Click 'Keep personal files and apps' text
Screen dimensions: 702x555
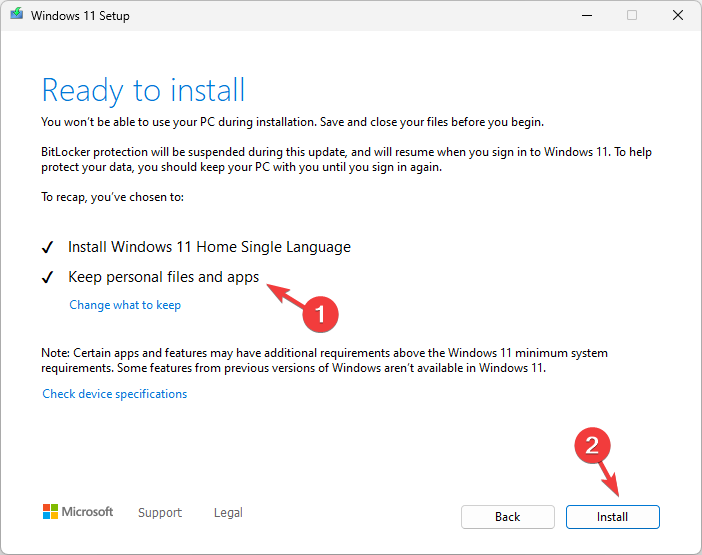[163, 278]
